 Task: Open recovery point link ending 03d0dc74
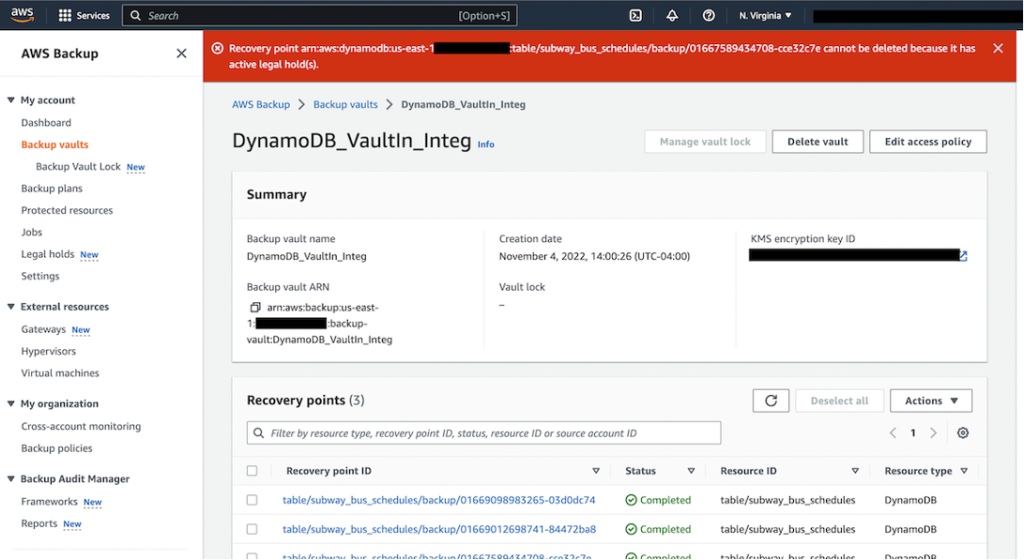click(439, 500)
